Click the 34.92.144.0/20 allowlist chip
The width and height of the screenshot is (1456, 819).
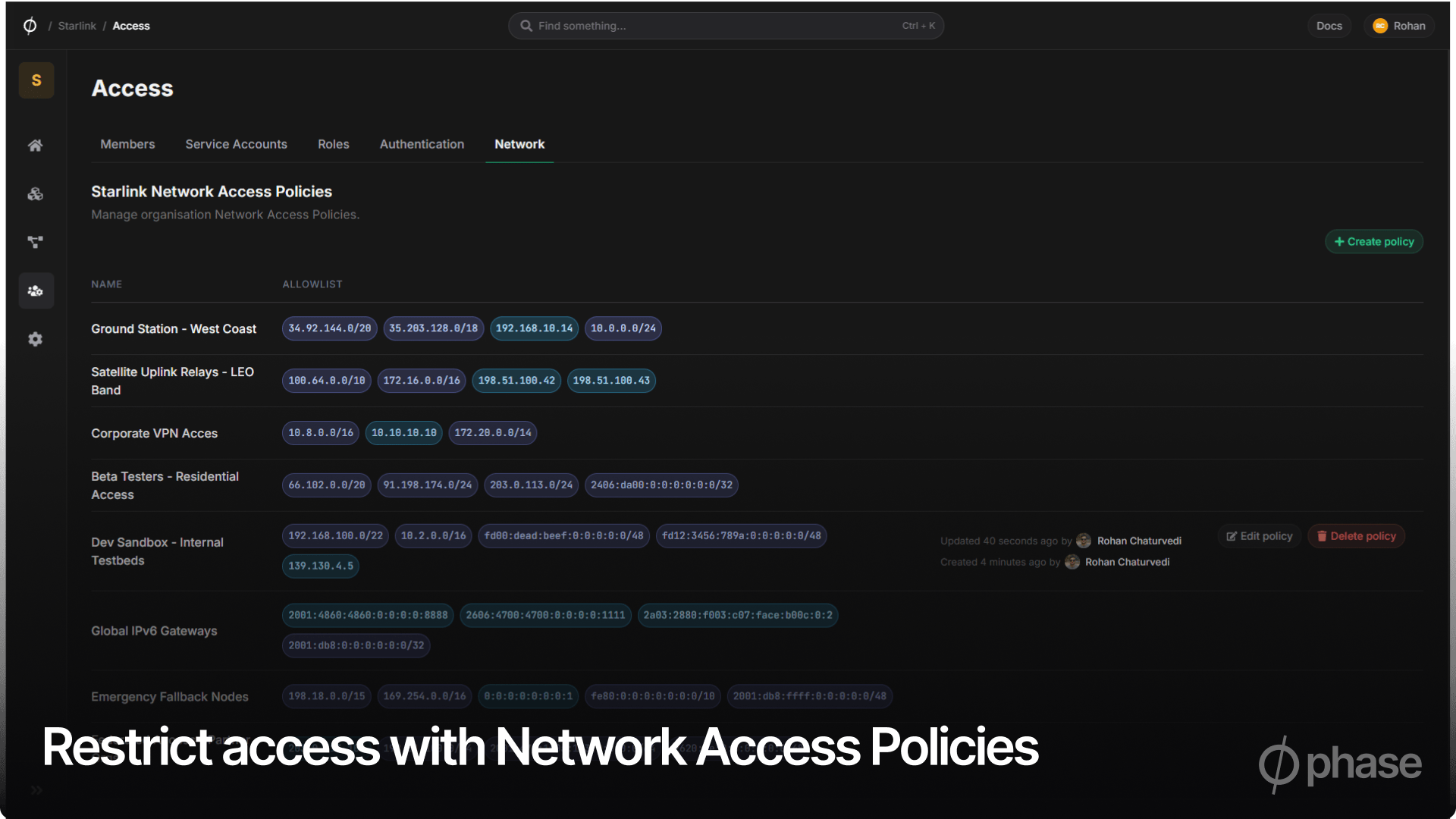pyautogui.click(x=330, y=328)
